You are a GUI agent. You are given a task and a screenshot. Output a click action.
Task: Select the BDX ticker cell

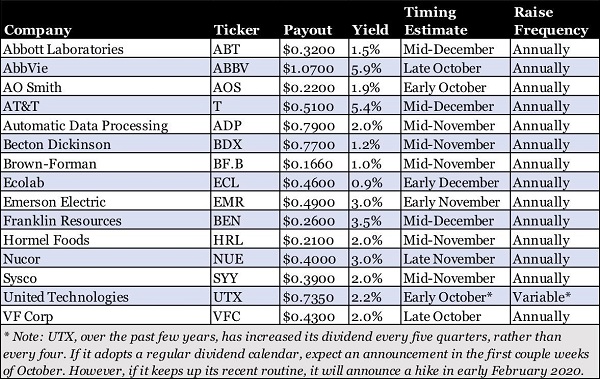pyautogui.click(x=245, y=144)
